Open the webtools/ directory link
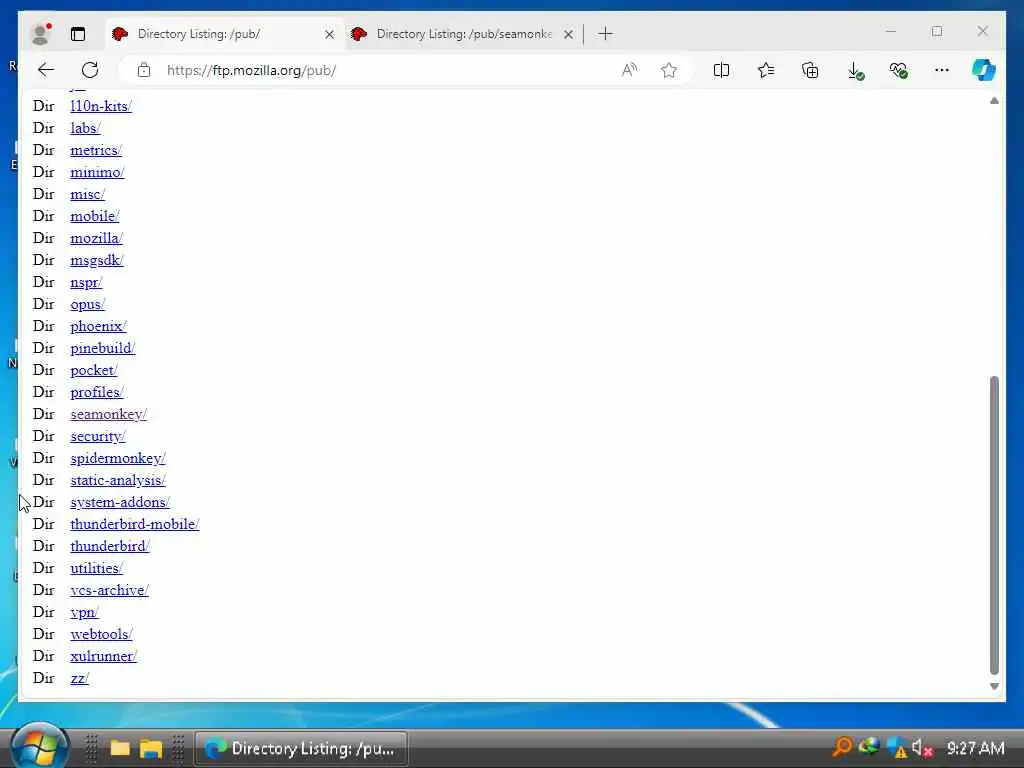The image size is (1024, 768). click(x=101, y=634)
